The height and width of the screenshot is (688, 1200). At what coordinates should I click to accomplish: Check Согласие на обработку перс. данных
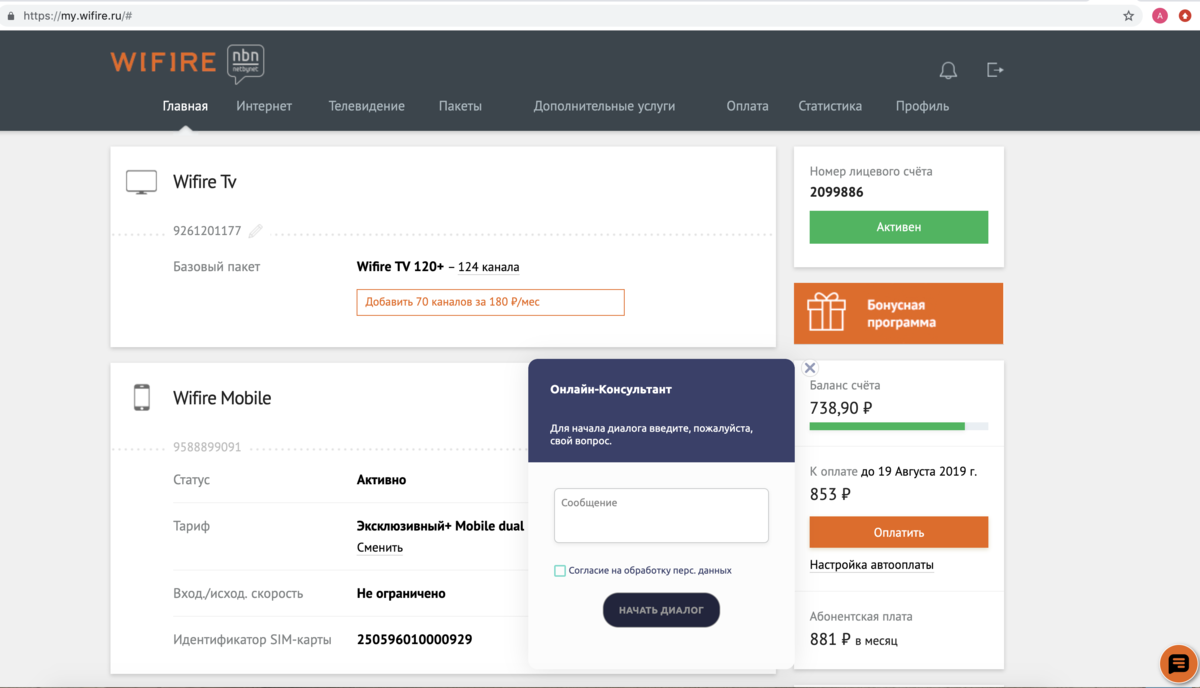560,571
